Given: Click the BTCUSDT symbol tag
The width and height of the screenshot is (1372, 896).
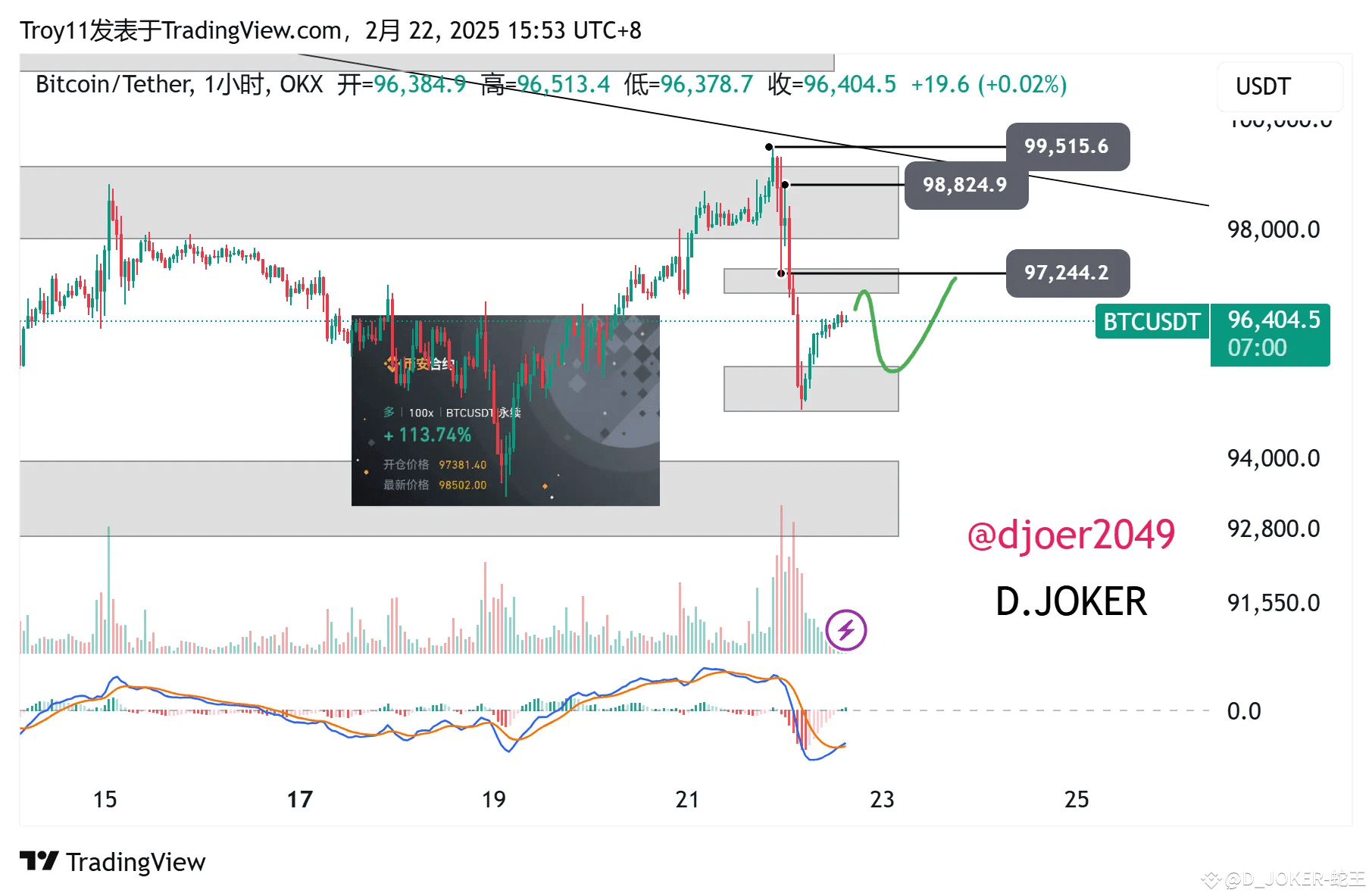Looking at the screenshot, I should (x=1152, y=322).
